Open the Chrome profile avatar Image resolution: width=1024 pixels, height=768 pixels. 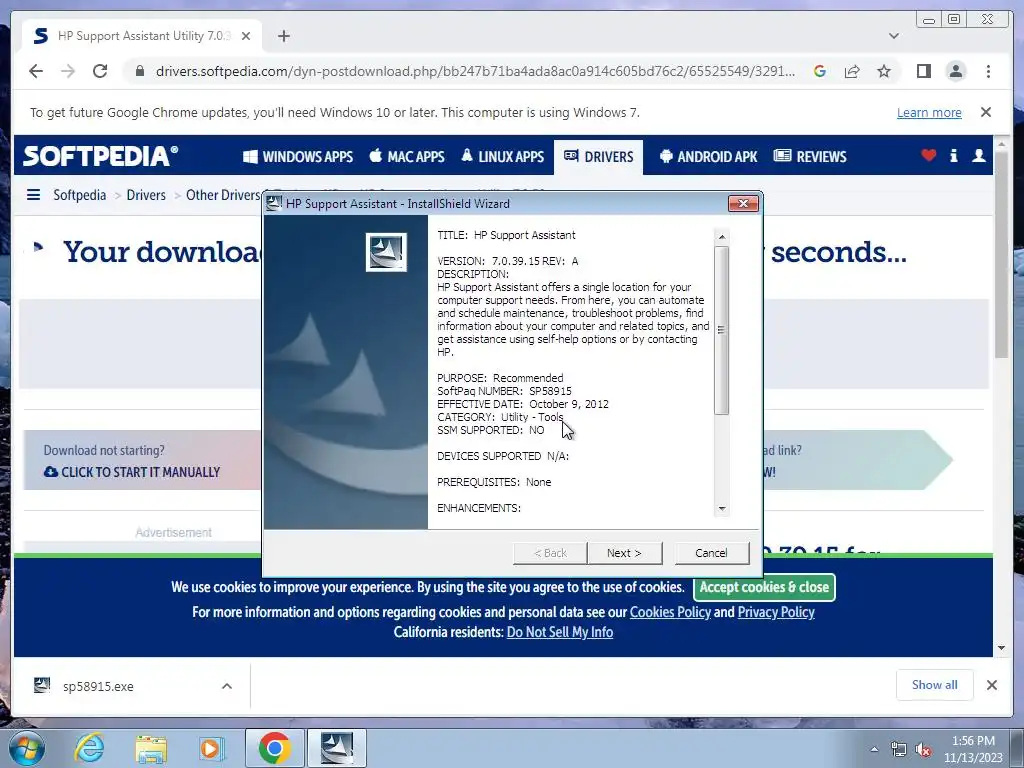coord(956,71)
